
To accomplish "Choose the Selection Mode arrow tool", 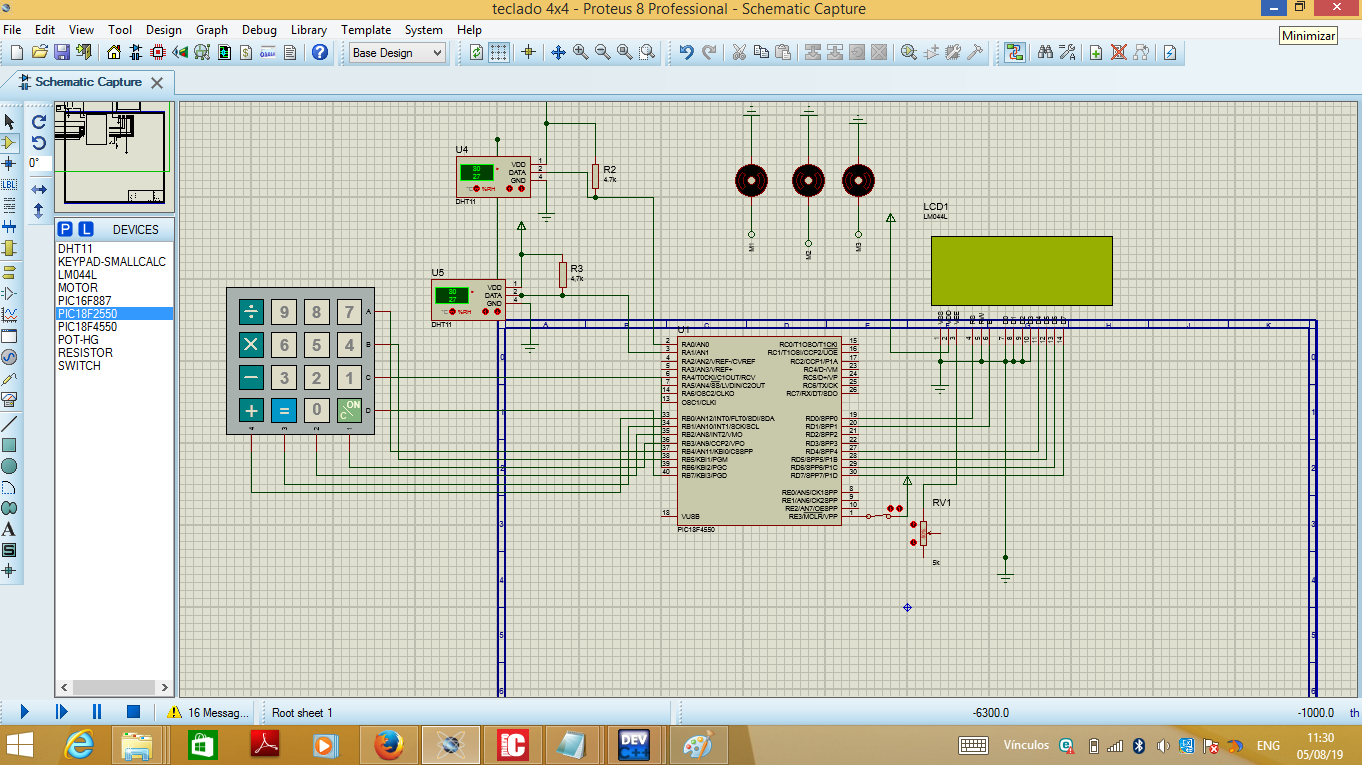I will tap(9, 121).
